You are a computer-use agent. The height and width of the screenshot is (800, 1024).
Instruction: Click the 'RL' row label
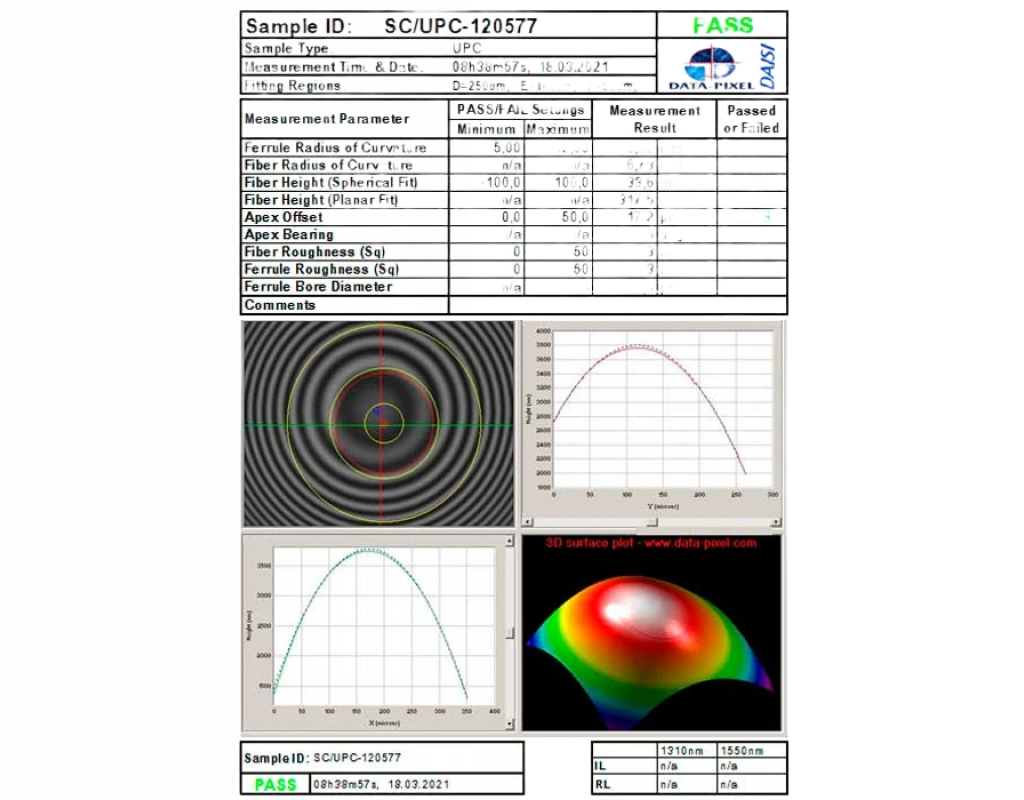point(601,784)
